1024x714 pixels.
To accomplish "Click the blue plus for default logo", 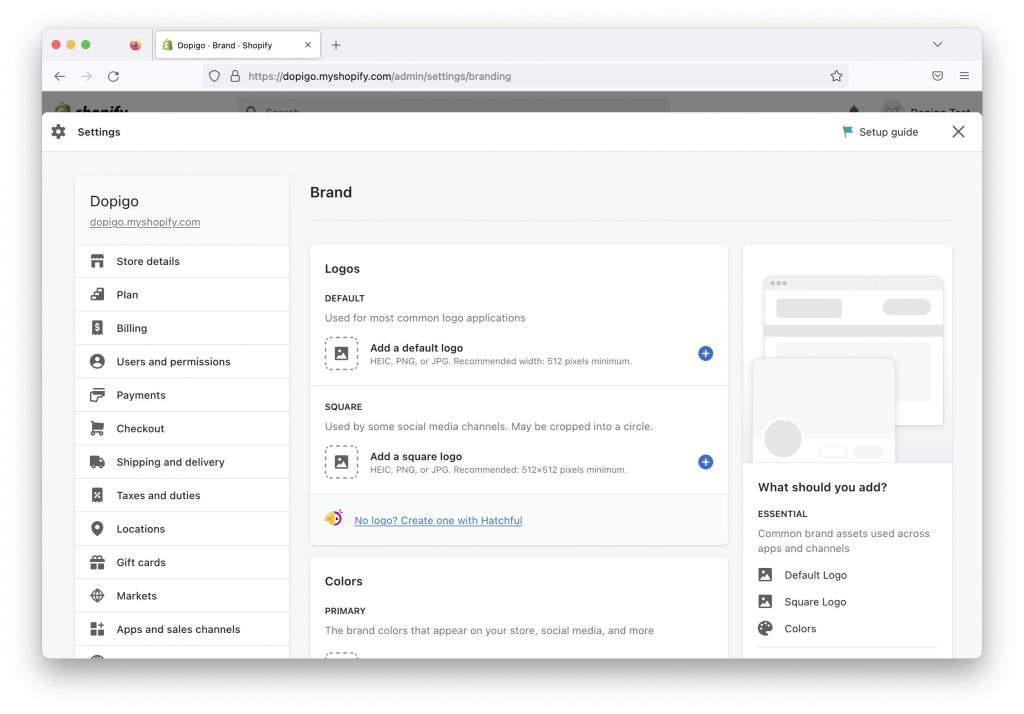I will tap(705, 353).
